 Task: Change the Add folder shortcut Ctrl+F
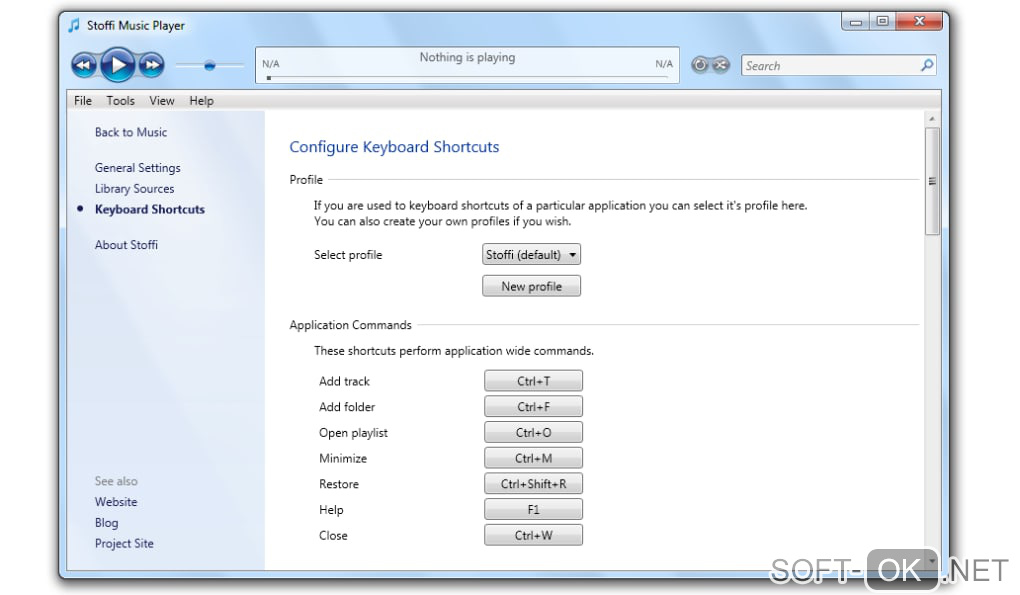click(533, 406)
